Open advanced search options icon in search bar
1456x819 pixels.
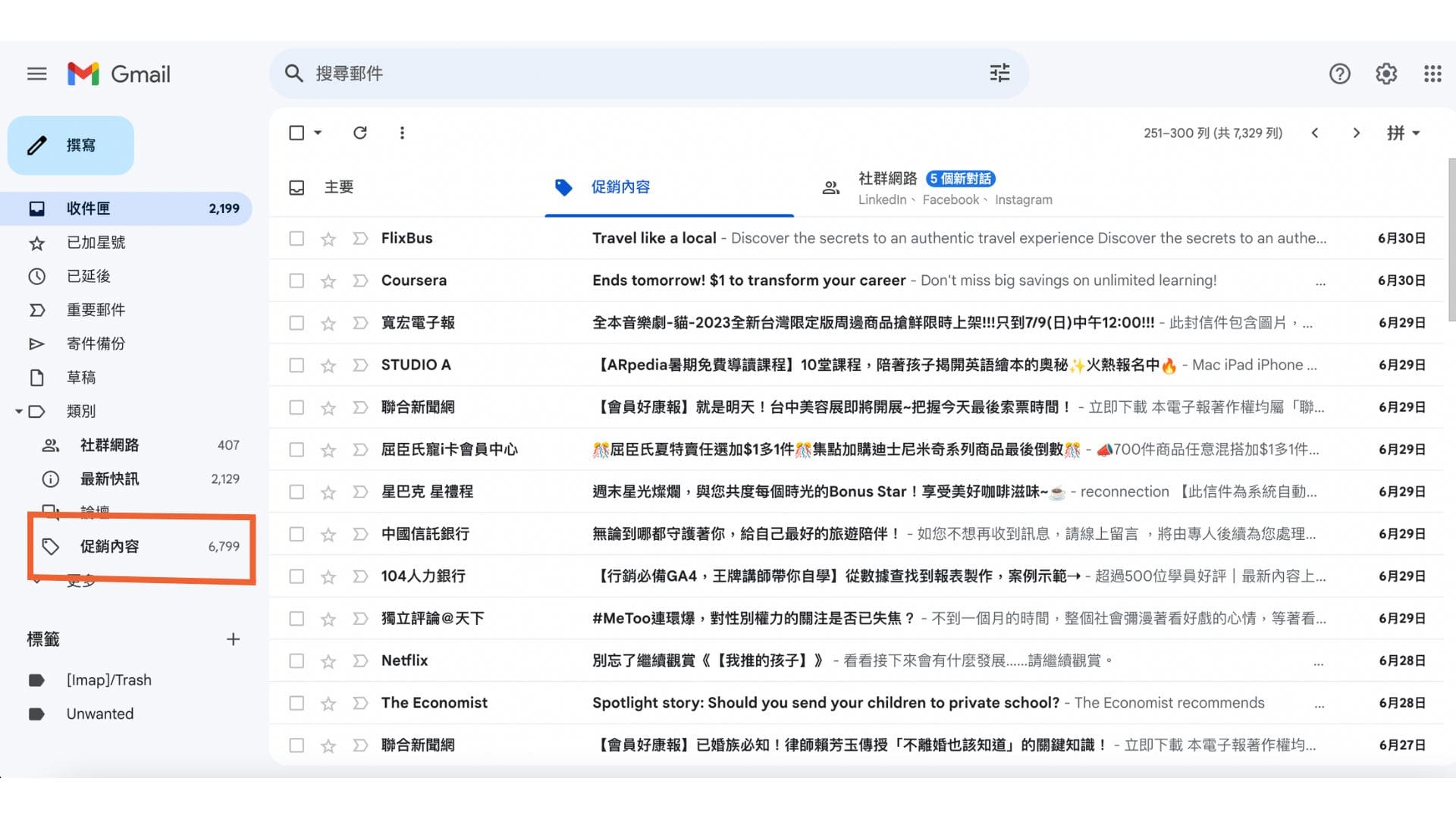[x=999, y=73]
